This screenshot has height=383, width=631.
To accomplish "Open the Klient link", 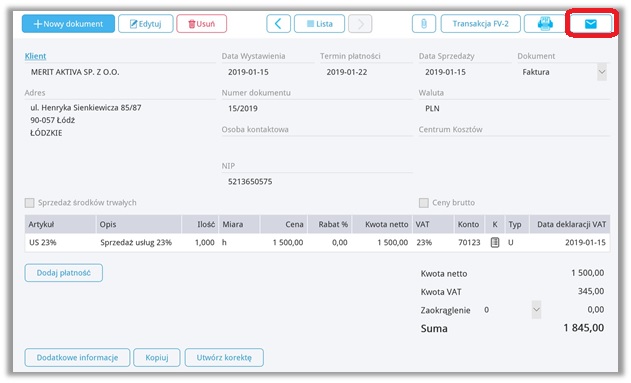I will click(35, 56).
